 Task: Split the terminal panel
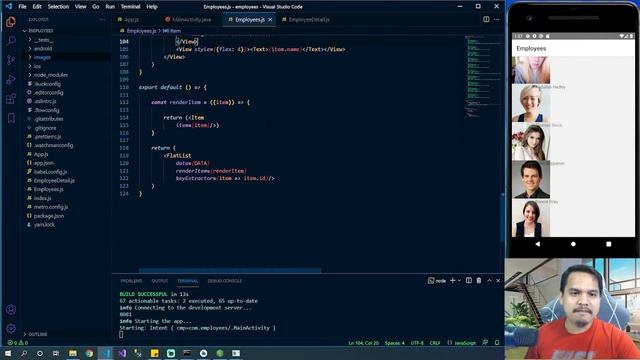(469, 280)
